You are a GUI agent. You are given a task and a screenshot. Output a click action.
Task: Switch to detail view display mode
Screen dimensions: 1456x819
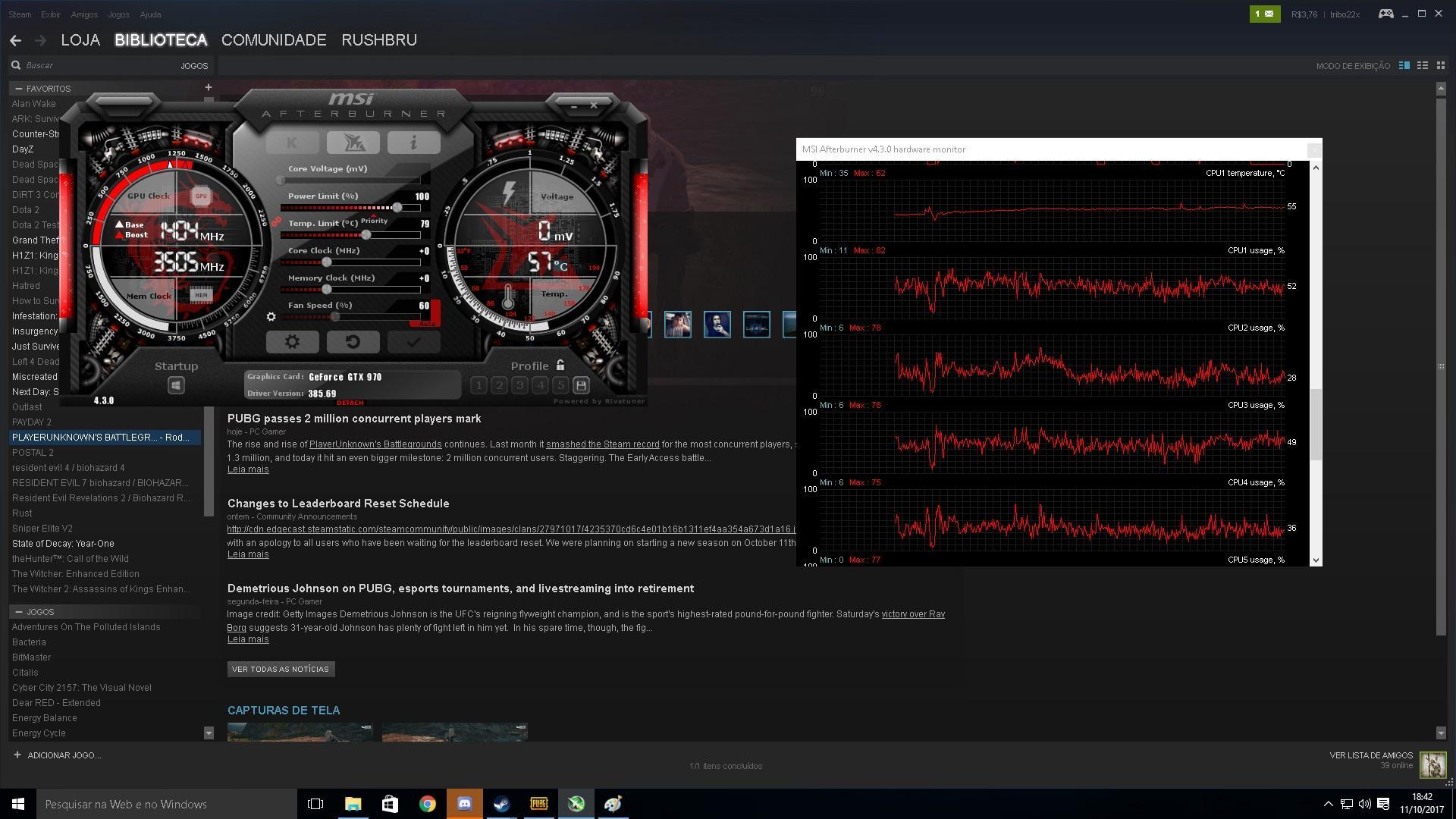click(1404, 66)
